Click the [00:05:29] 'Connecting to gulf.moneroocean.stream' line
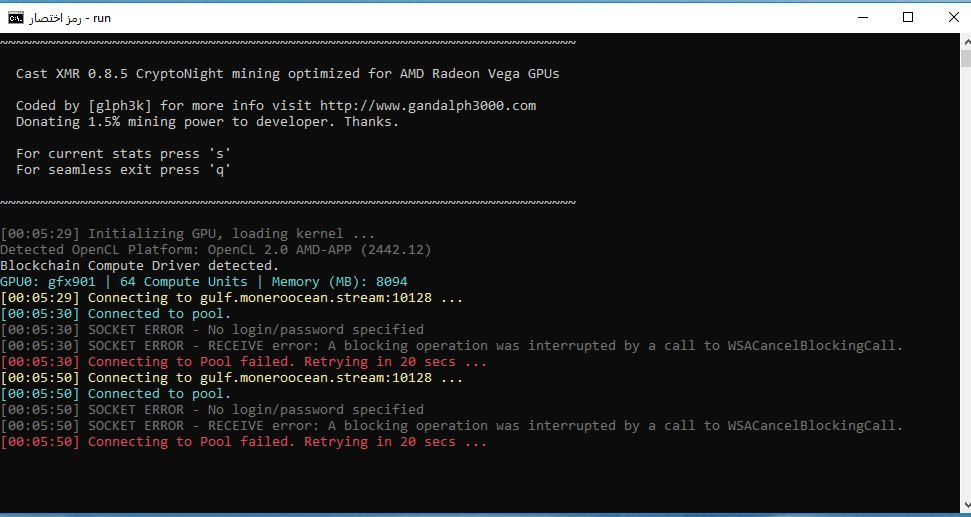Image resolution: width=971 pixels, height=517 pixels. [x=232, y=298]
